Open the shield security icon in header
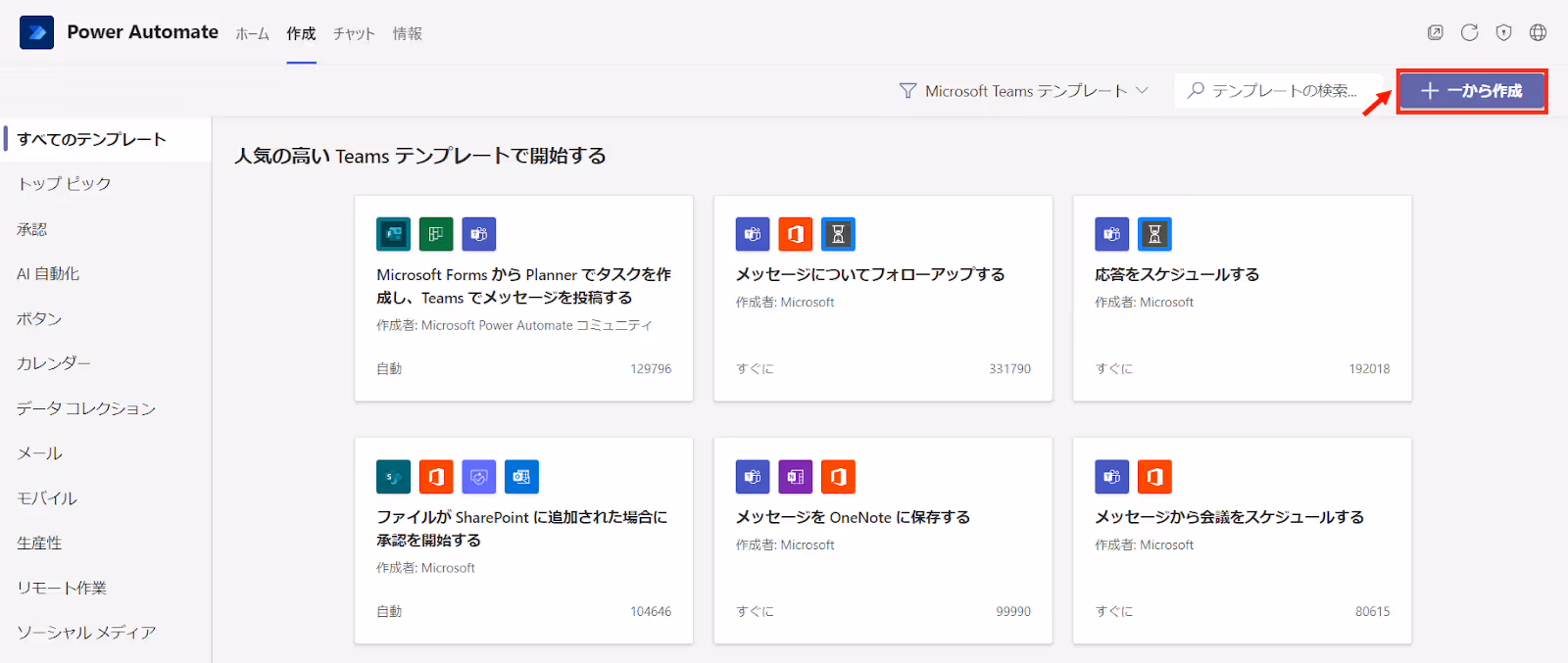1568x663 pixels. (1503, 32)
